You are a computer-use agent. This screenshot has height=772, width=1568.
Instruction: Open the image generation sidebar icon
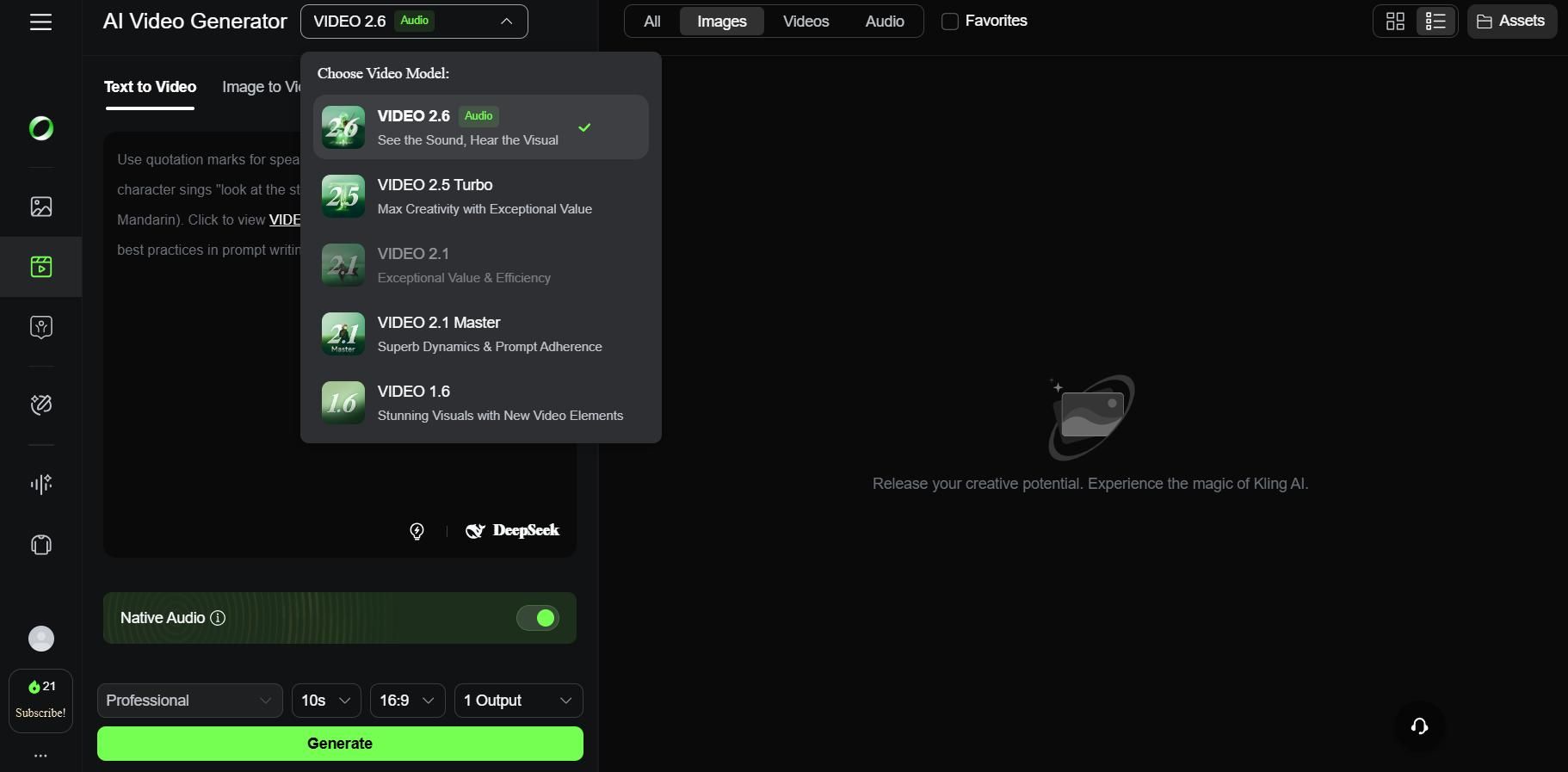click(41, 207)
